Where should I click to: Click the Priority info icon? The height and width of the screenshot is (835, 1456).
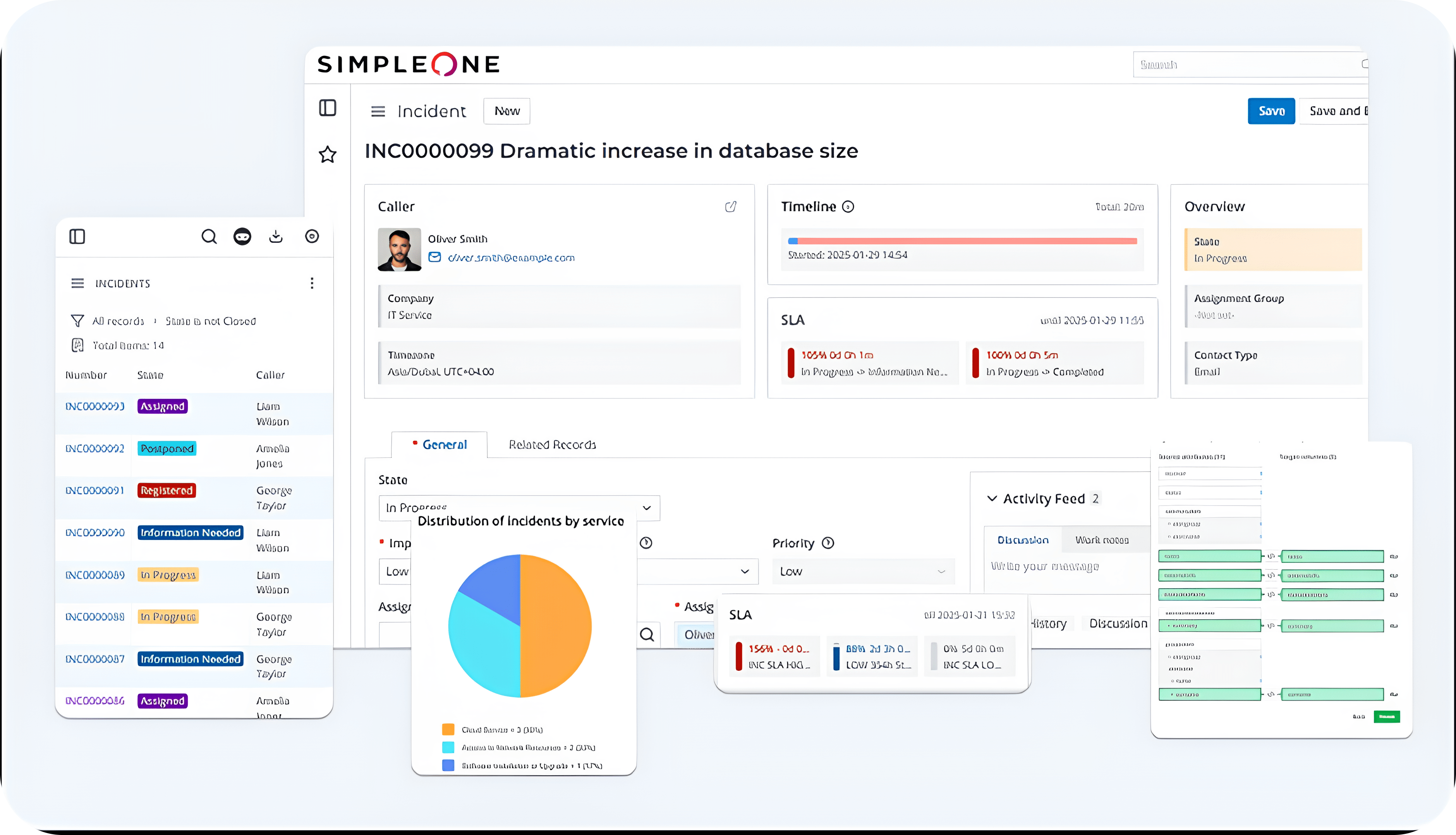(828, 543)
